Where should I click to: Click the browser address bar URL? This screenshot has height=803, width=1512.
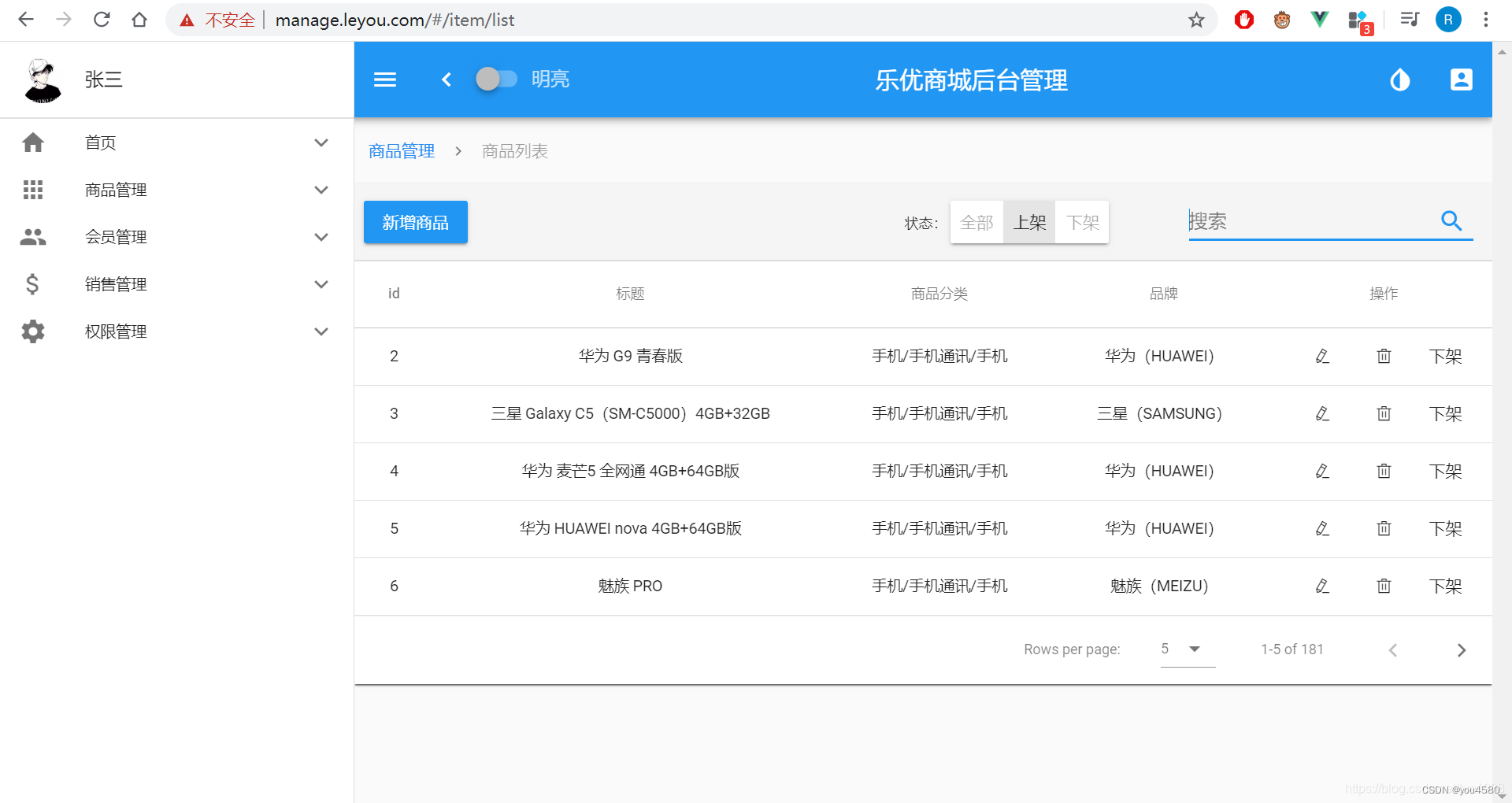pos(395,20)
